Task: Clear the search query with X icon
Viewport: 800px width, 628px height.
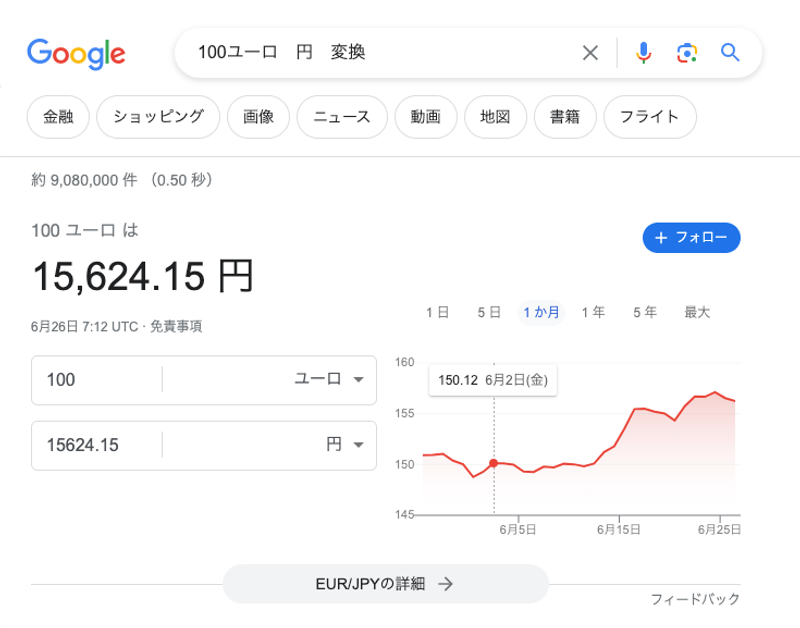Action: click(x=590, y=53)
